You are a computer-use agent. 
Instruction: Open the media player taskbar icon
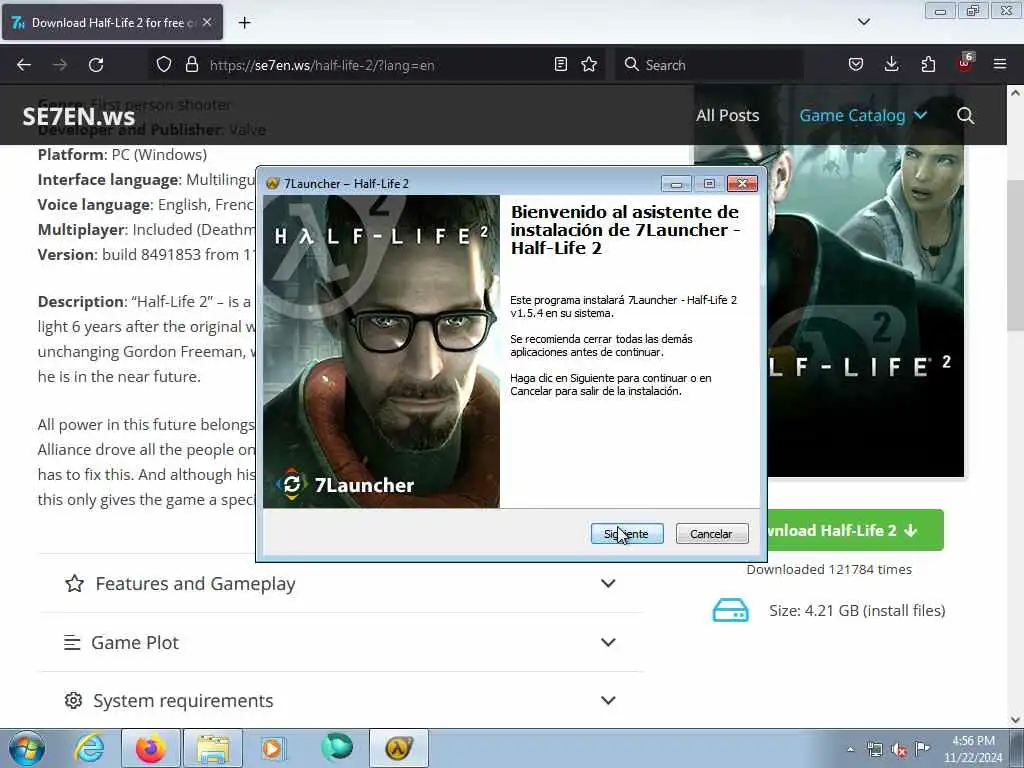(272, 748)
